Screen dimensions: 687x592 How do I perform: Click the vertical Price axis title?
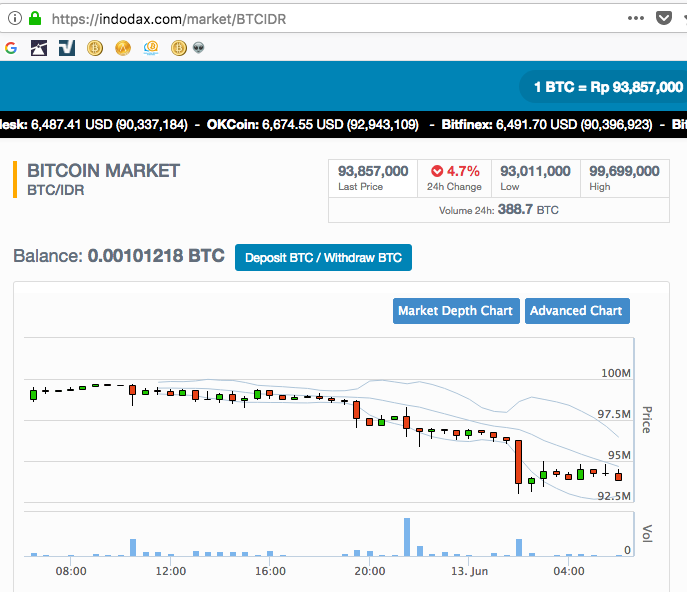pos(647,420)
